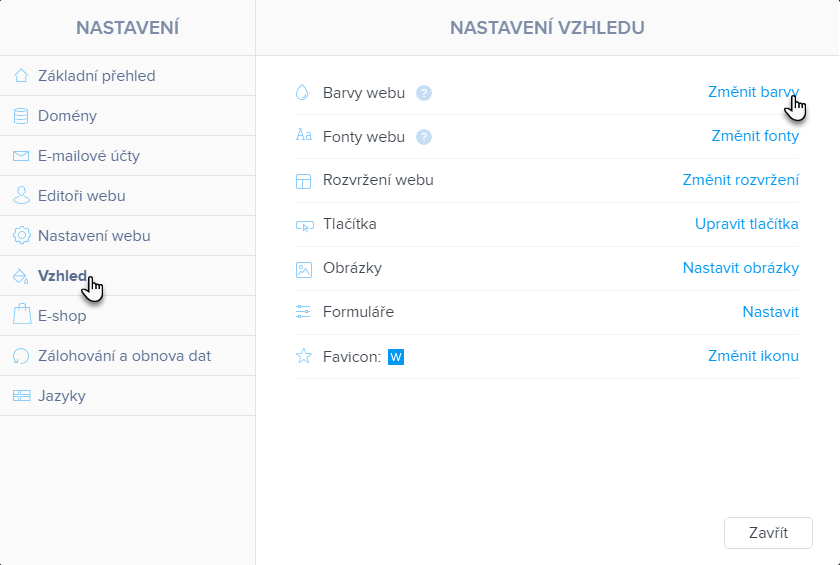Click the database icon next to Domény
This screenshot has height=565, width=840.
coord(21,116)
